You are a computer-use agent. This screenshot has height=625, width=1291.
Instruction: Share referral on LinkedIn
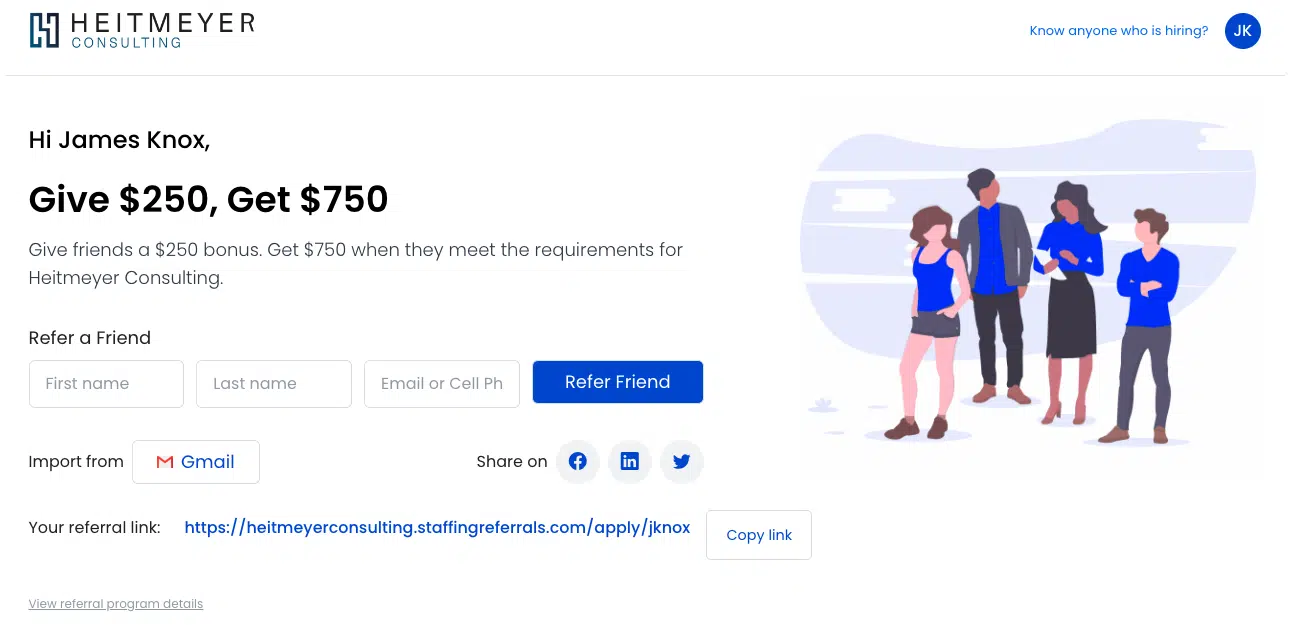pos(630,462)
